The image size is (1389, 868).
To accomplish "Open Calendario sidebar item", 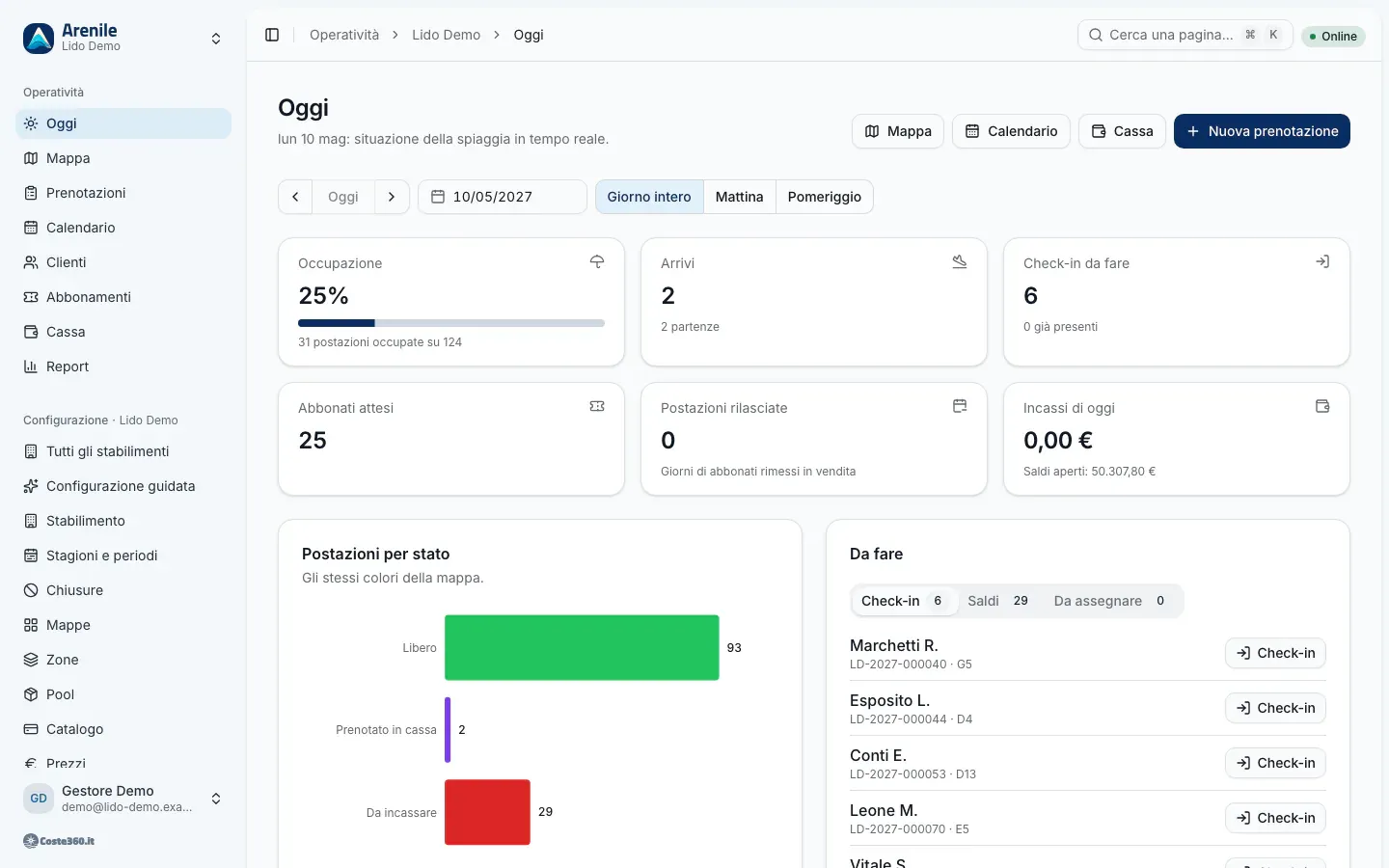I will coord(123,228).
